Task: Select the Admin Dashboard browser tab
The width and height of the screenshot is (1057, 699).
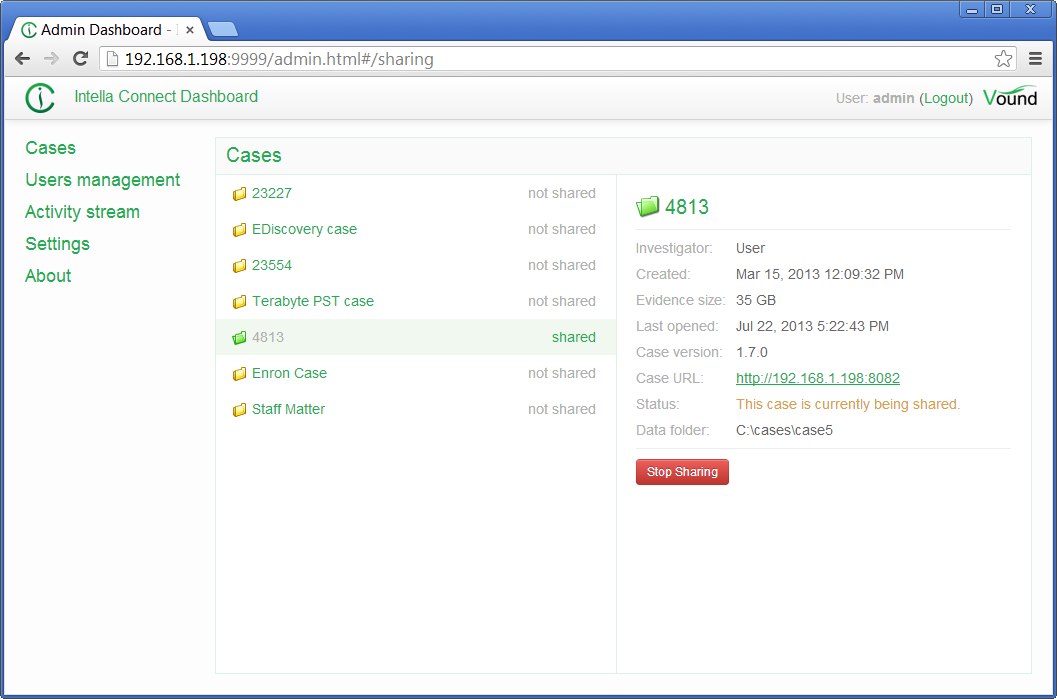Action: pyautogui.click(x=95, y=29)
